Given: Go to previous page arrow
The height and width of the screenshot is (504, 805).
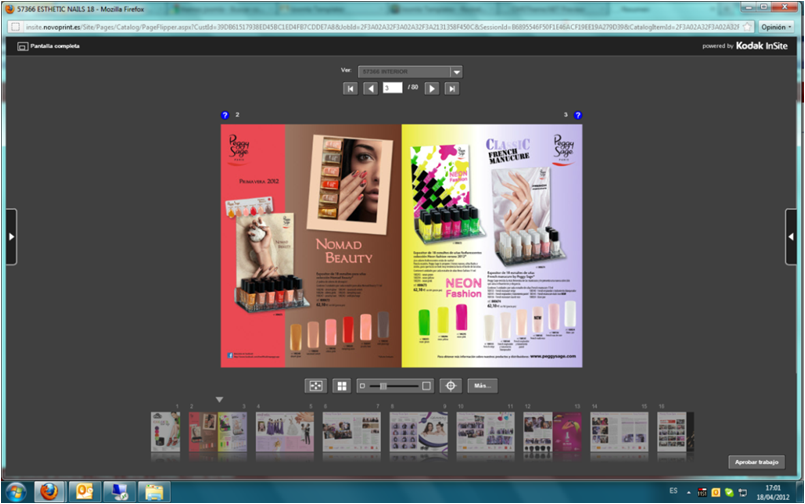Looking at the screenshot, I should [371, 89].
